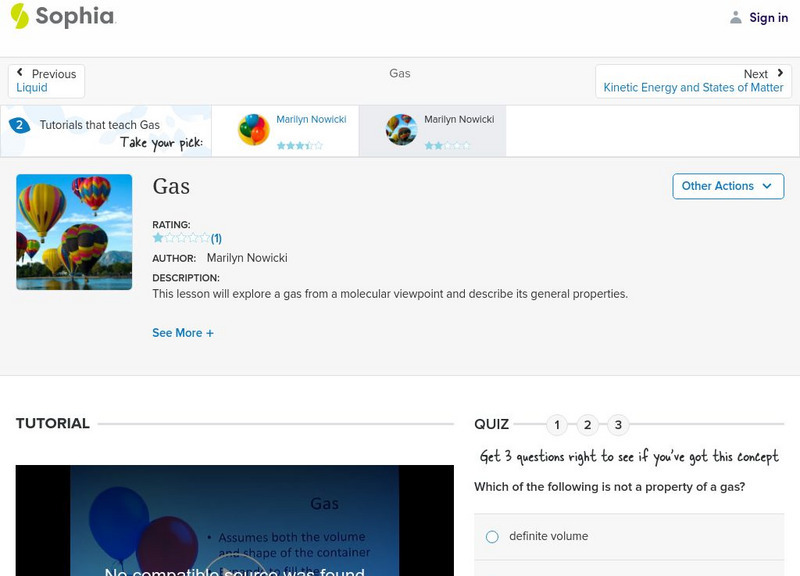The width and height of the screenshot is (800, 576).
Task: Switch to quiz question 2
Action: (588, 425)
